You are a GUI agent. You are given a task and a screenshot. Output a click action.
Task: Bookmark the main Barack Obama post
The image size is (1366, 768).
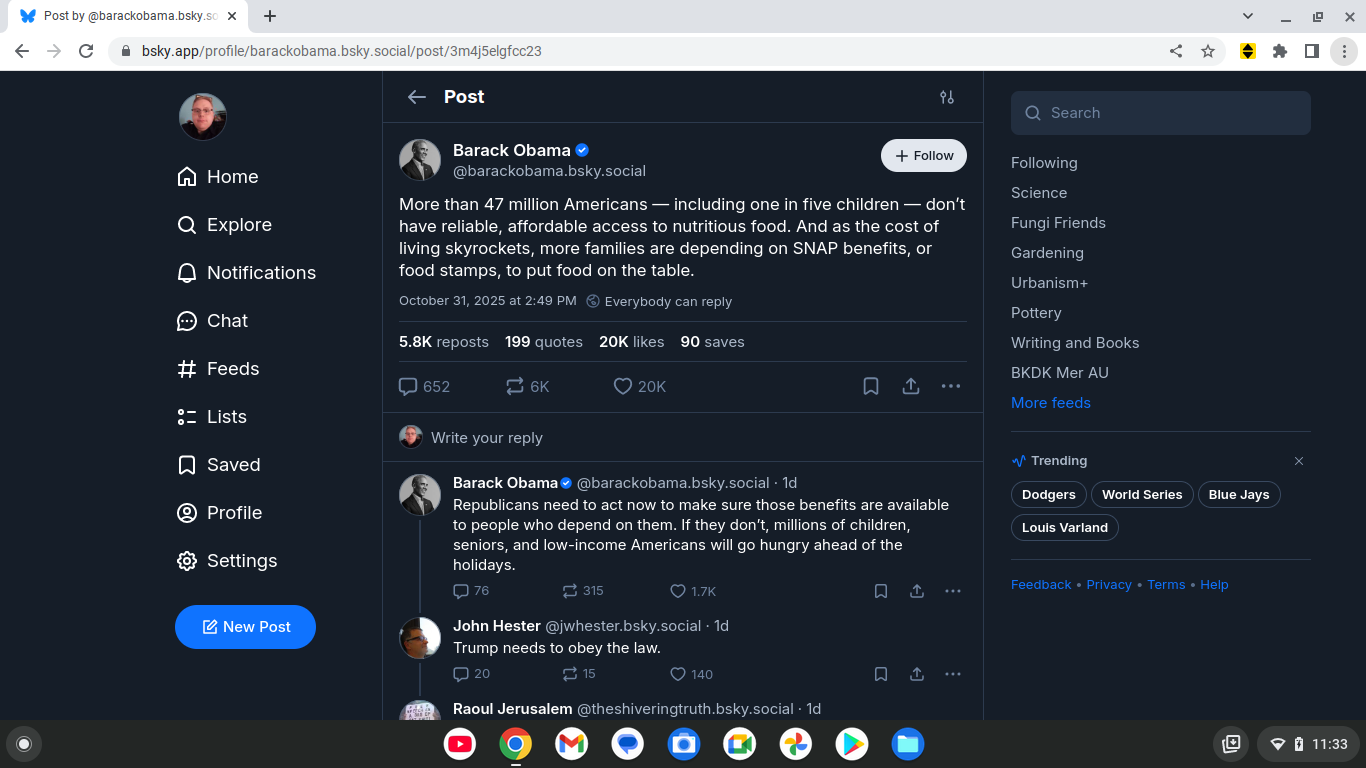(x=871, y=386)
